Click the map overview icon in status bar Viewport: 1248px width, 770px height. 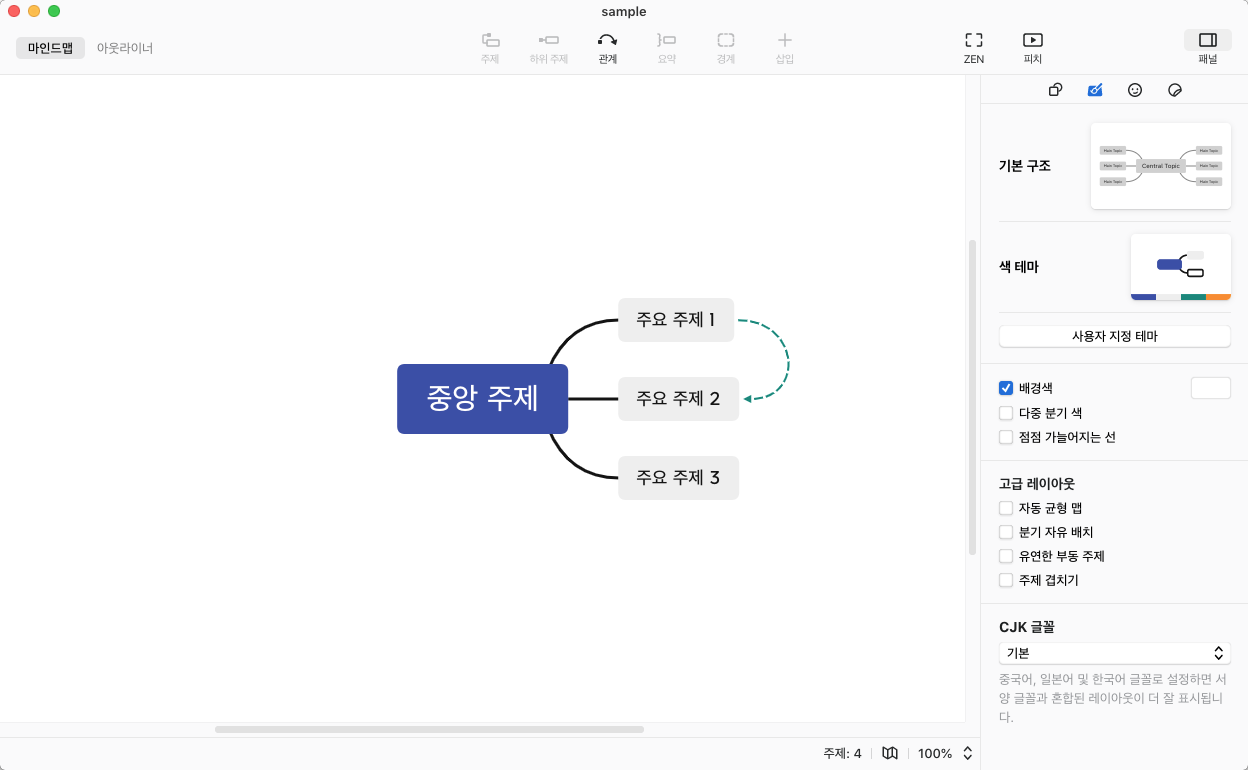pos(890,753)
